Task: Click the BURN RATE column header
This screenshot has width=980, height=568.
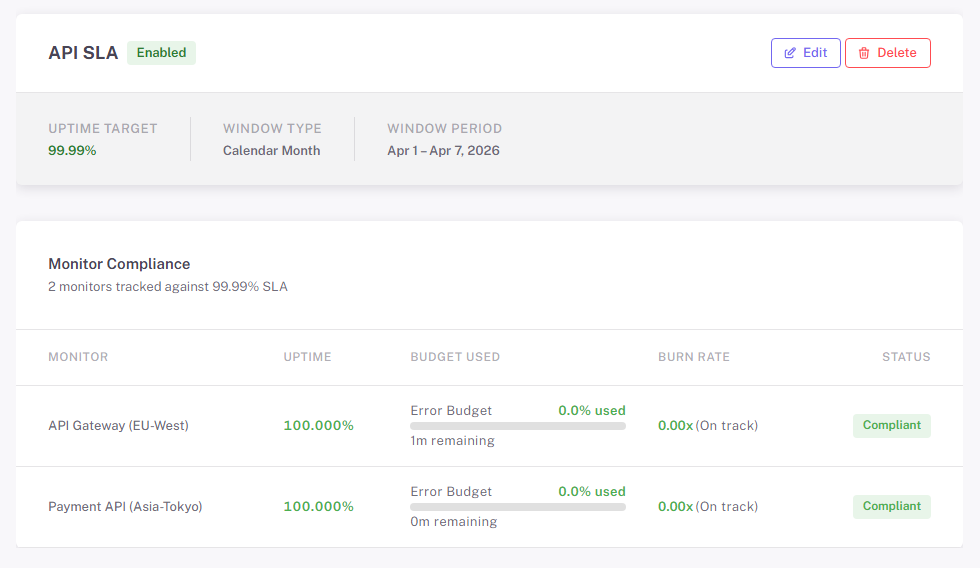Action: tap(693, 357)
